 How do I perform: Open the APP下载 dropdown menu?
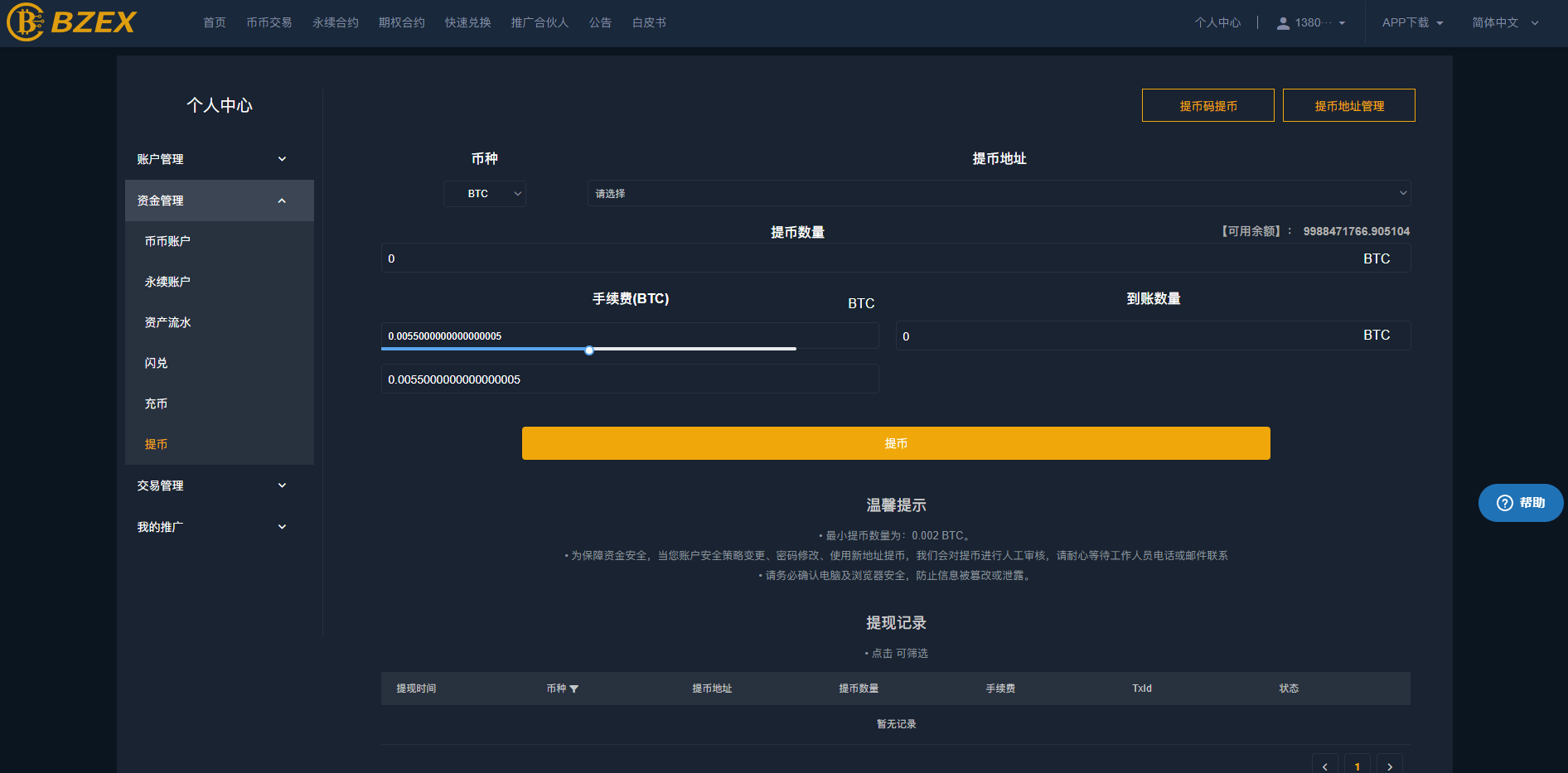(1412, 23)
